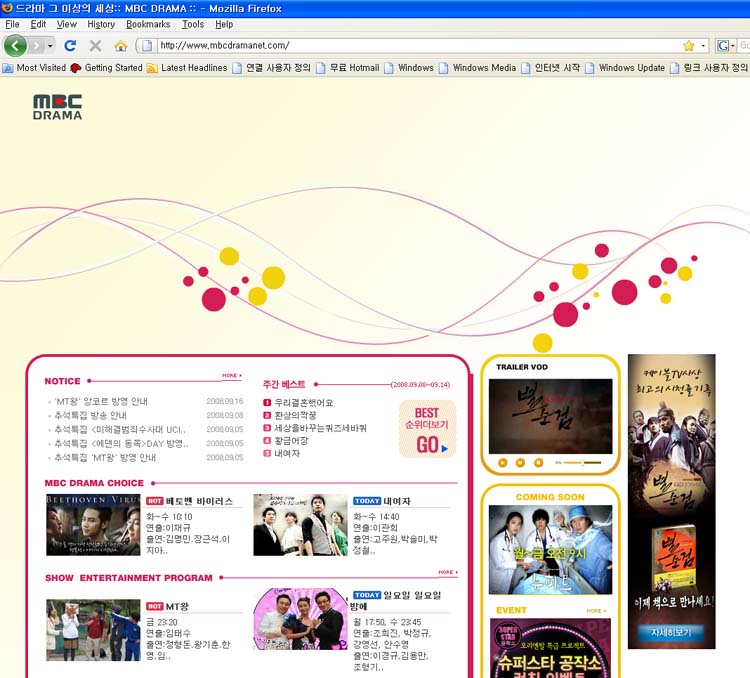Open the Edit menu
Image resolution: width=750 pixels, height=678 pixels.
point(38,24)
